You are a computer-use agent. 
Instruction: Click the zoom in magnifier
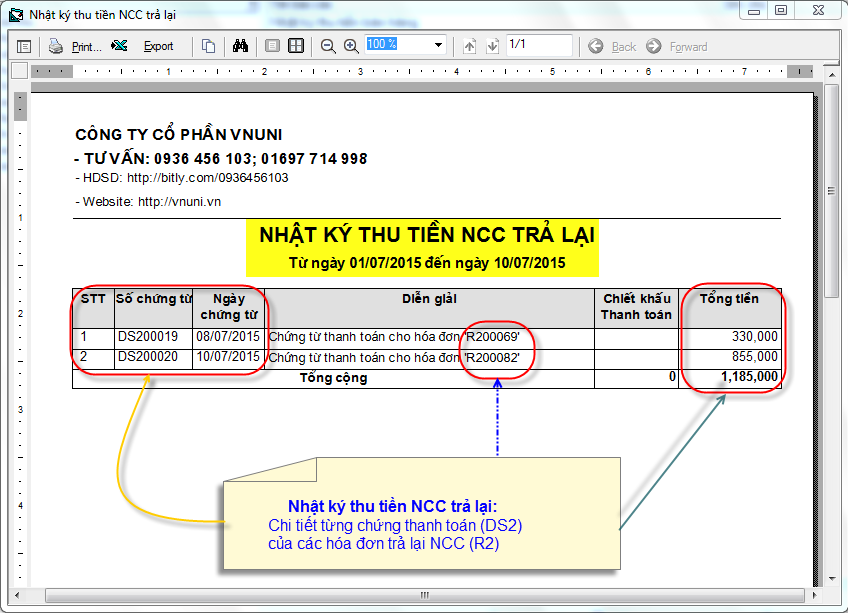tap(351, 46)
